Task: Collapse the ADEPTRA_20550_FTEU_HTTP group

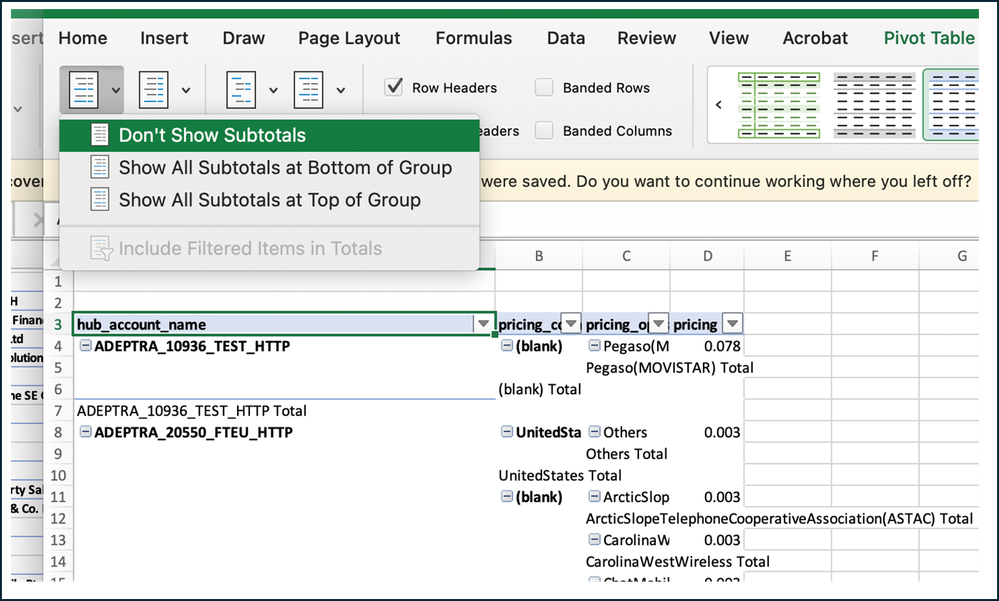Action: [85, 431]
